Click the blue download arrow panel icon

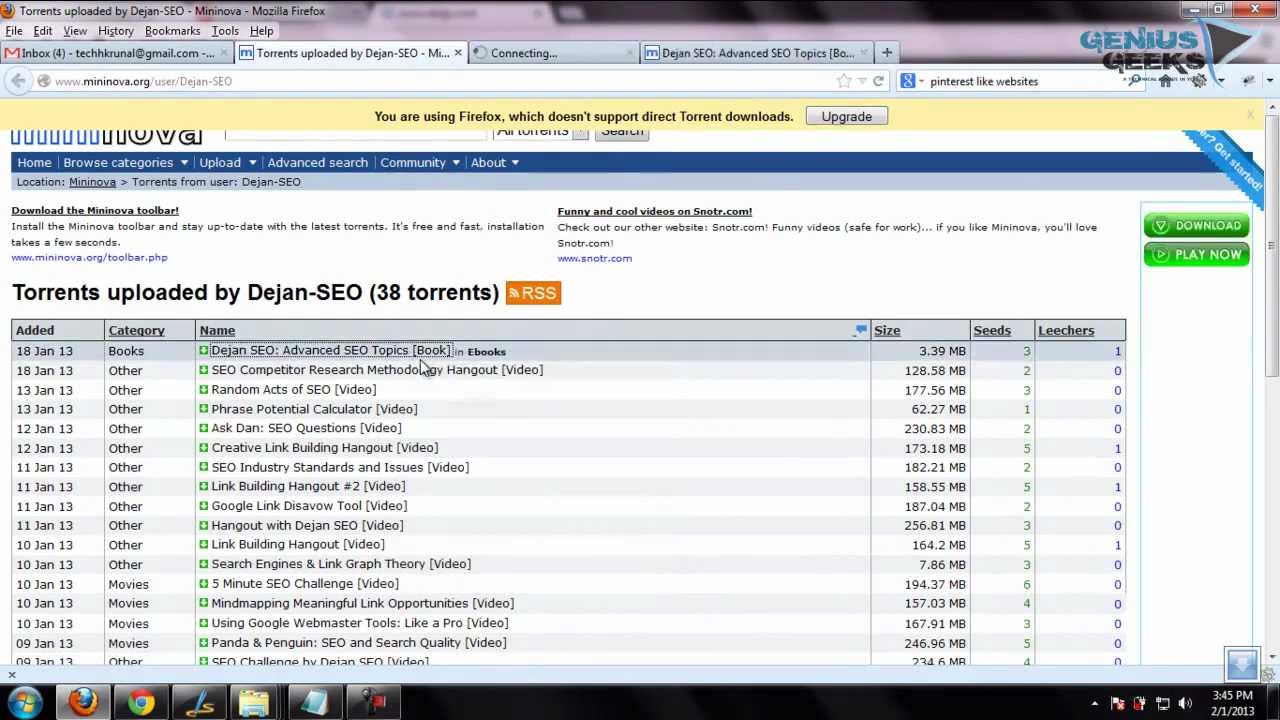[x=1242, y=664]
